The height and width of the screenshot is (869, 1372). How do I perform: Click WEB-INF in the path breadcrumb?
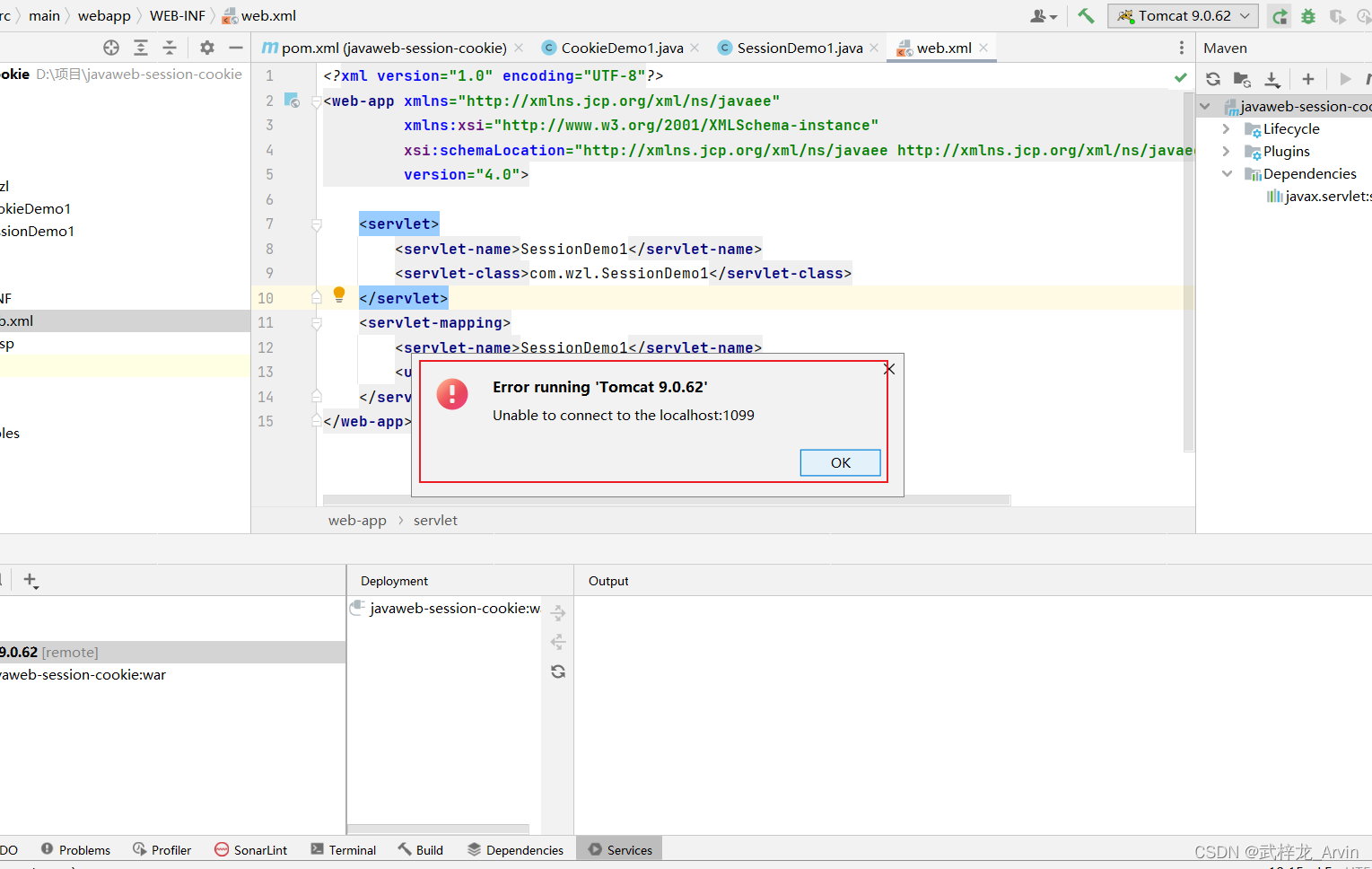(177, 16)
